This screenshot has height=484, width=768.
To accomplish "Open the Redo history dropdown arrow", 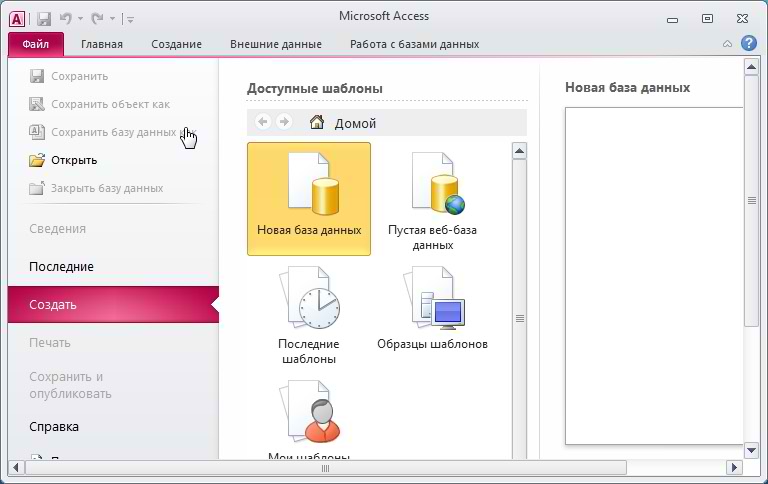I will (x=112, y=19).
